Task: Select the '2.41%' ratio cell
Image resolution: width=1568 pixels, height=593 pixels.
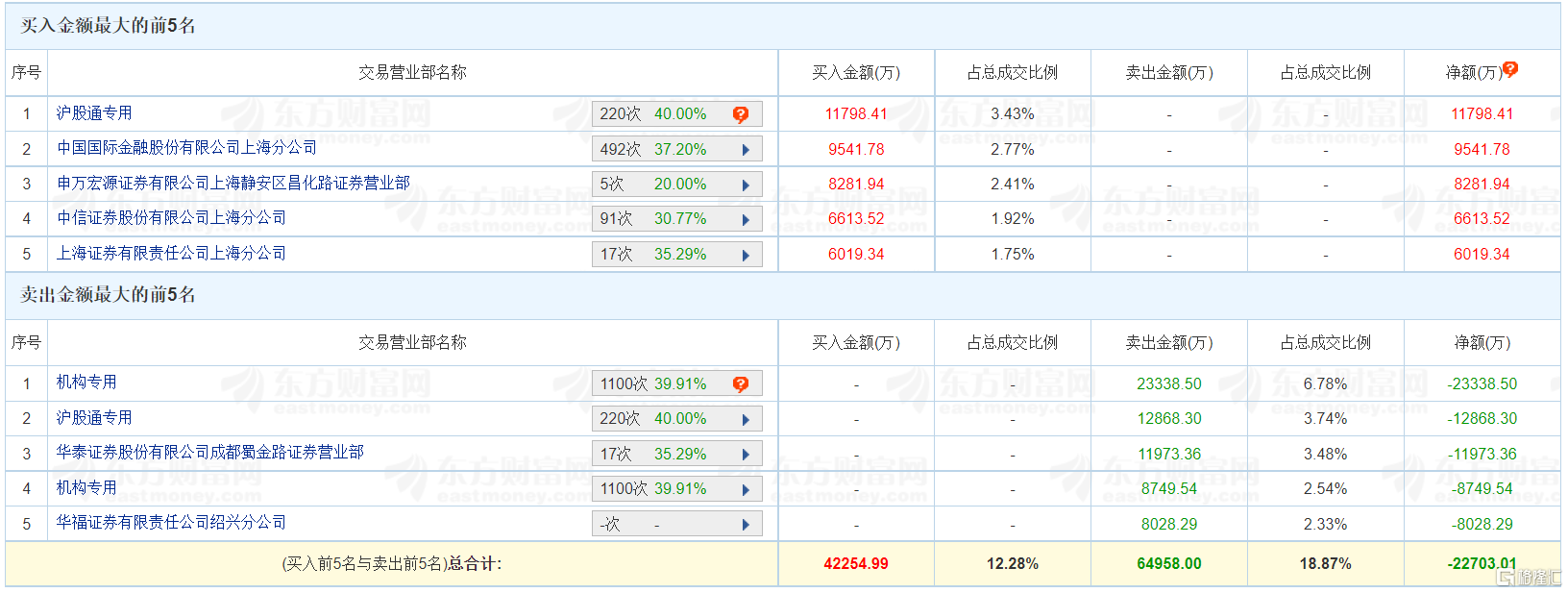Action: [x=1013, y=185]
